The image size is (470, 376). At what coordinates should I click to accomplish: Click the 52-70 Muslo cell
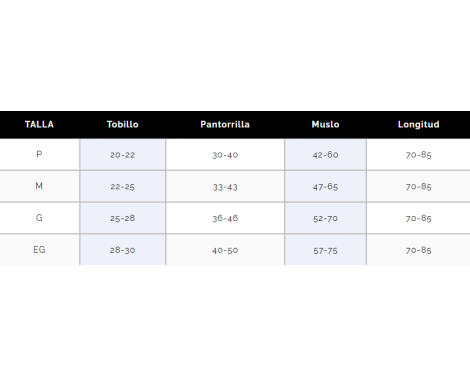tap(325, 218)
